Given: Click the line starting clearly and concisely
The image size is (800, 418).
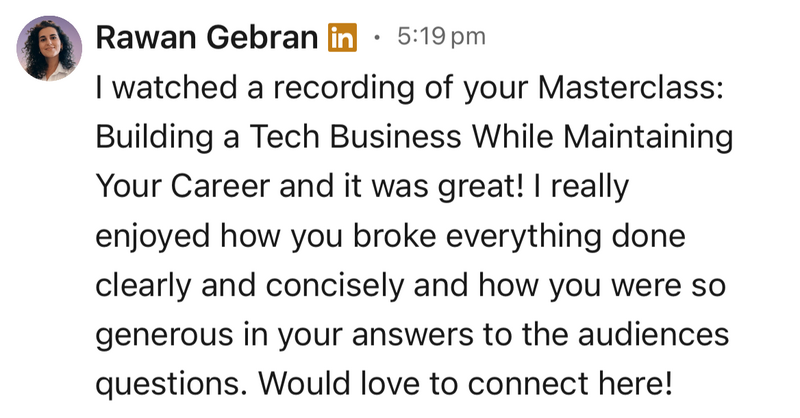Looking at the screenshot, I should (x=411, y=285).
